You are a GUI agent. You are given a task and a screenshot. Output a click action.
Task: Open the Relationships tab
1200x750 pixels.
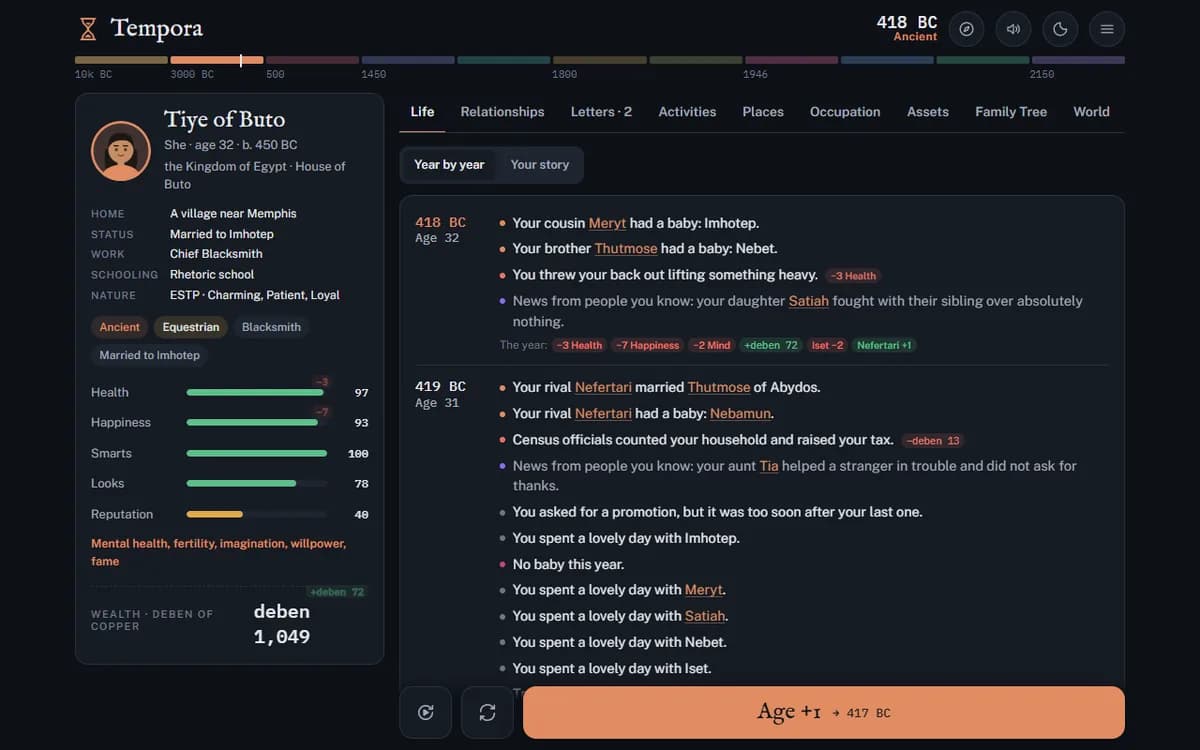click(502, 112)
